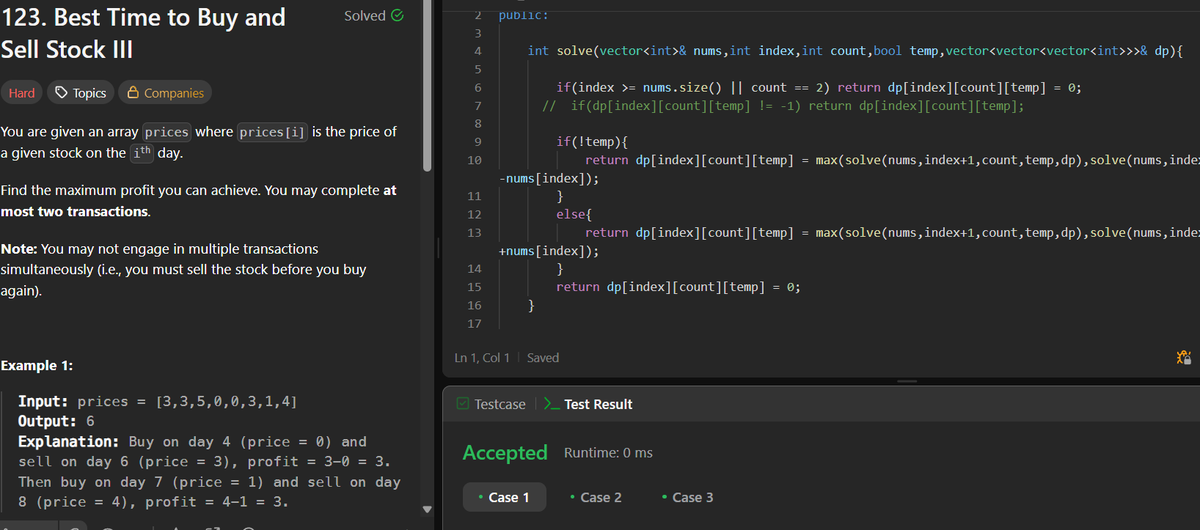
Task: Click 'return dp[index][count][temp] = 0;' on line 15
Action: [x=677, y=287]
